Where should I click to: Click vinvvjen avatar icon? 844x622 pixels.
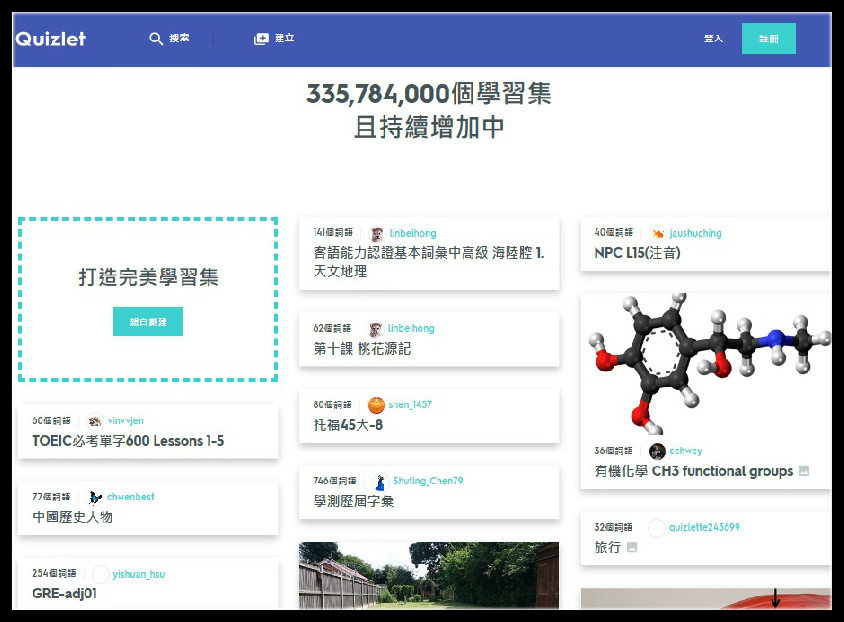95,421
